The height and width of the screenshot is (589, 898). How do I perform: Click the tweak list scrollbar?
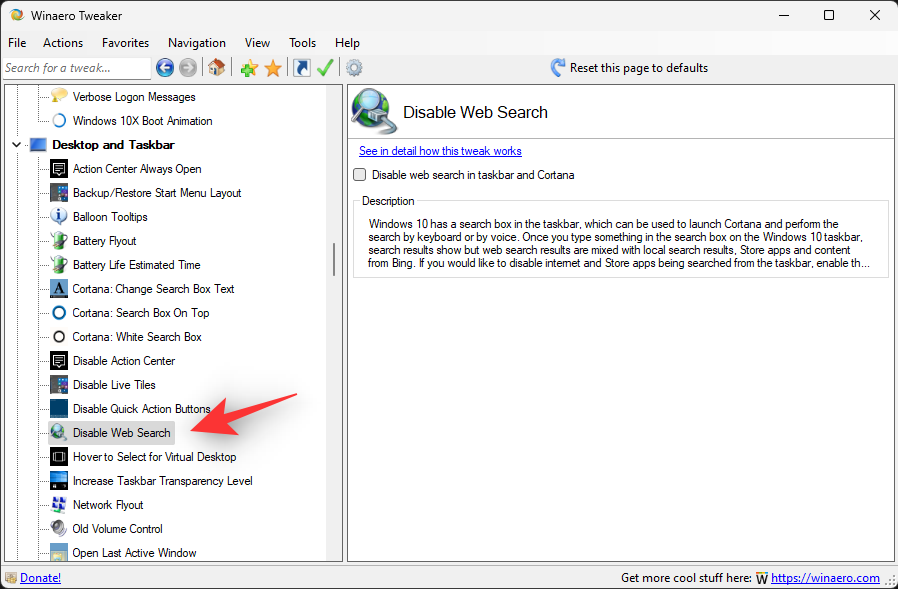pyautogui.click(x=333, y=258)
